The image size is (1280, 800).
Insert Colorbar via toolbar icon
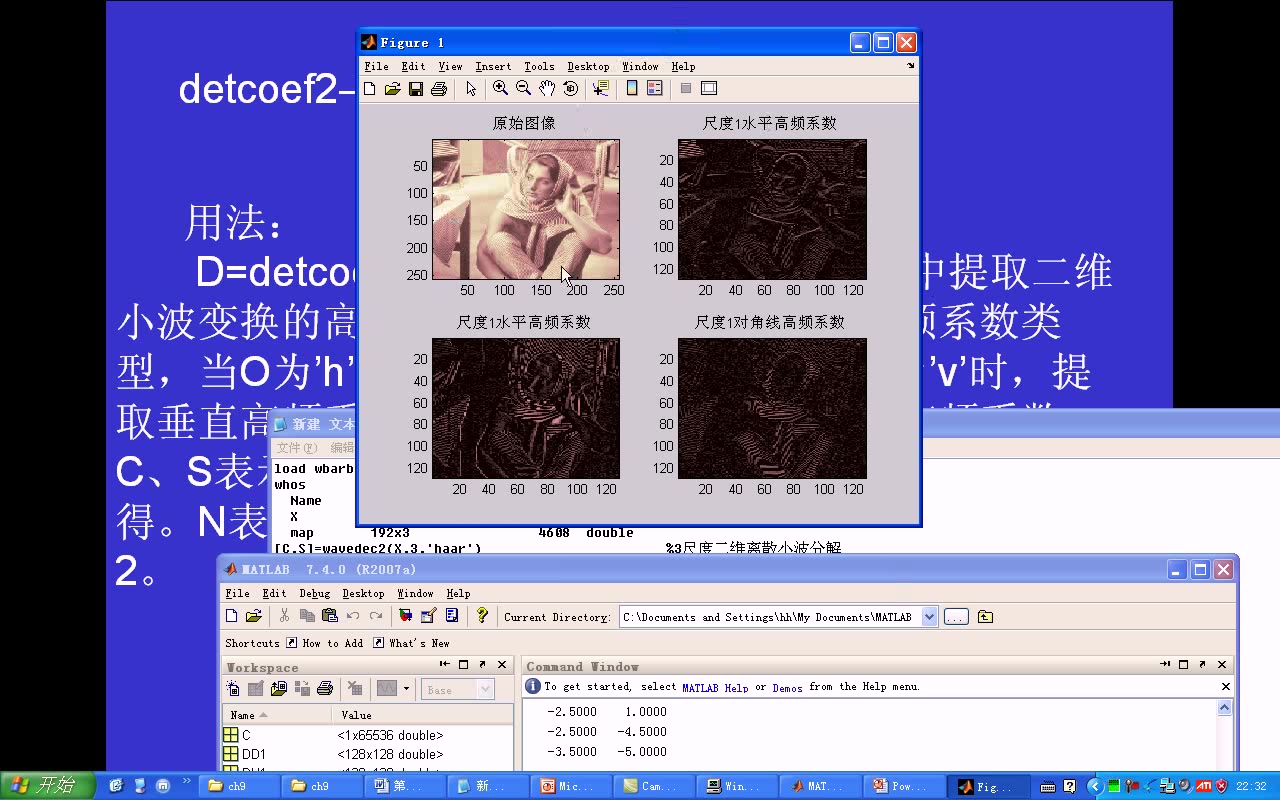coord(632,89)
